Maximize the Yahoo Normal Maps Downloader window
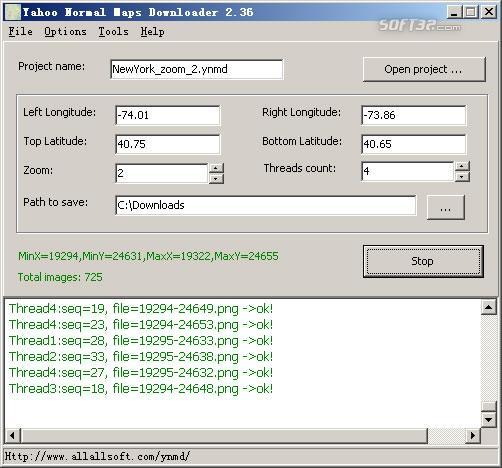 (471, 13)
